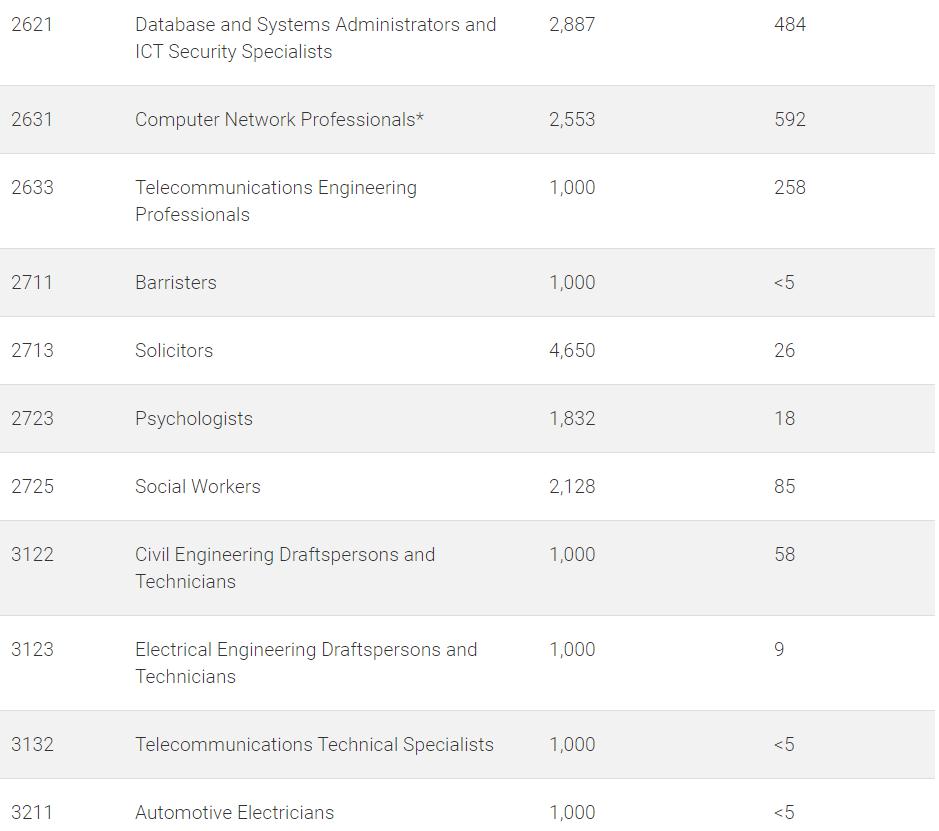Select the Psychologists occupation name
939x831 pixels.
point(193,418)
